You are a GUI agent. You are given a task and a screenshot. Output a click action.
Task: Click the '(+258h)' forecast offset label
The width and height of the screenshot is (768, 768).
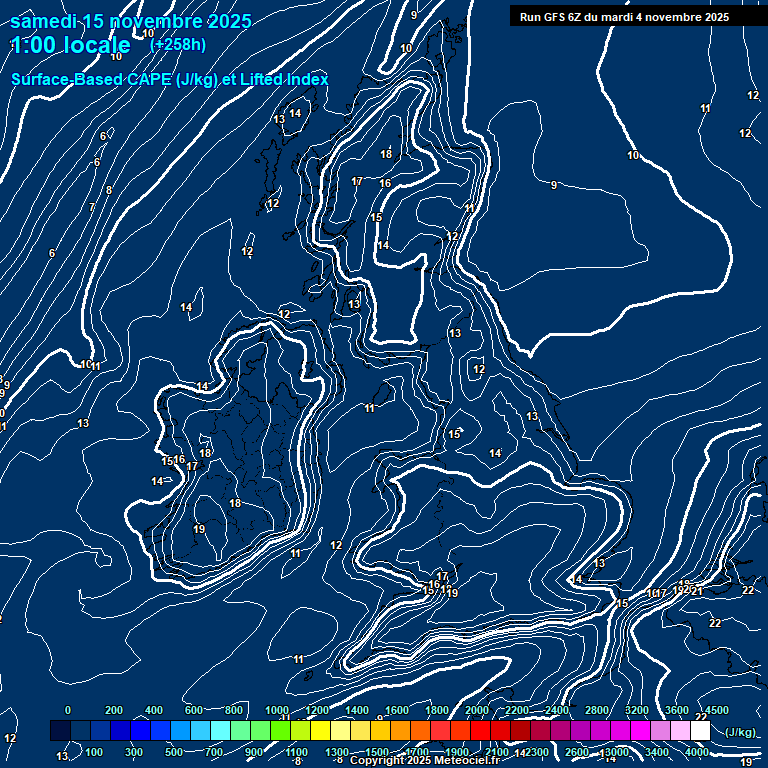coord(178,45)
